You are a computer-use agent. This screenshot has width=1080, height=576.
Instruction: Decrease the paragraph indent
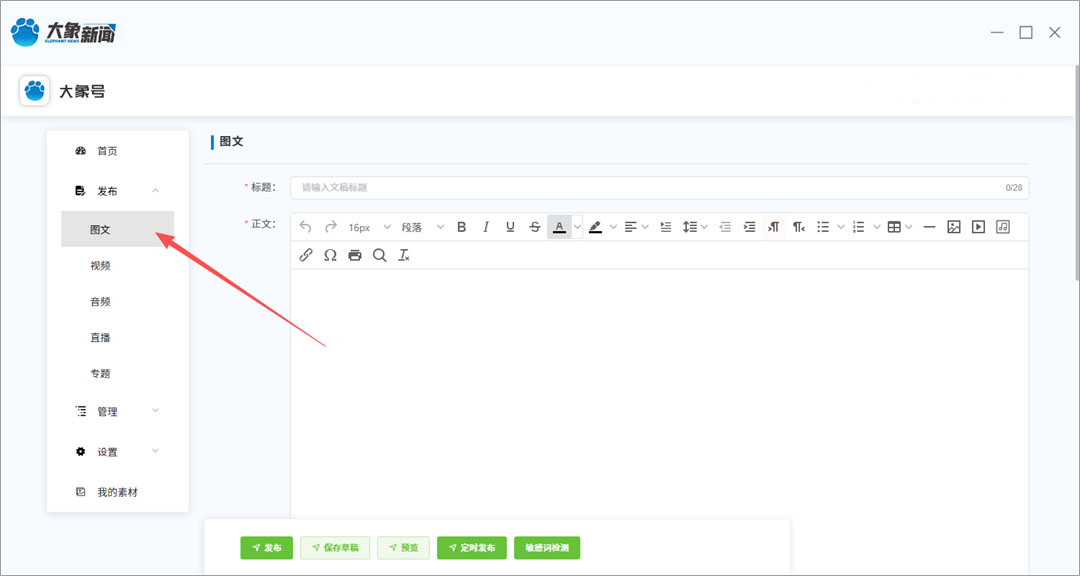click(x=725, y=227)
